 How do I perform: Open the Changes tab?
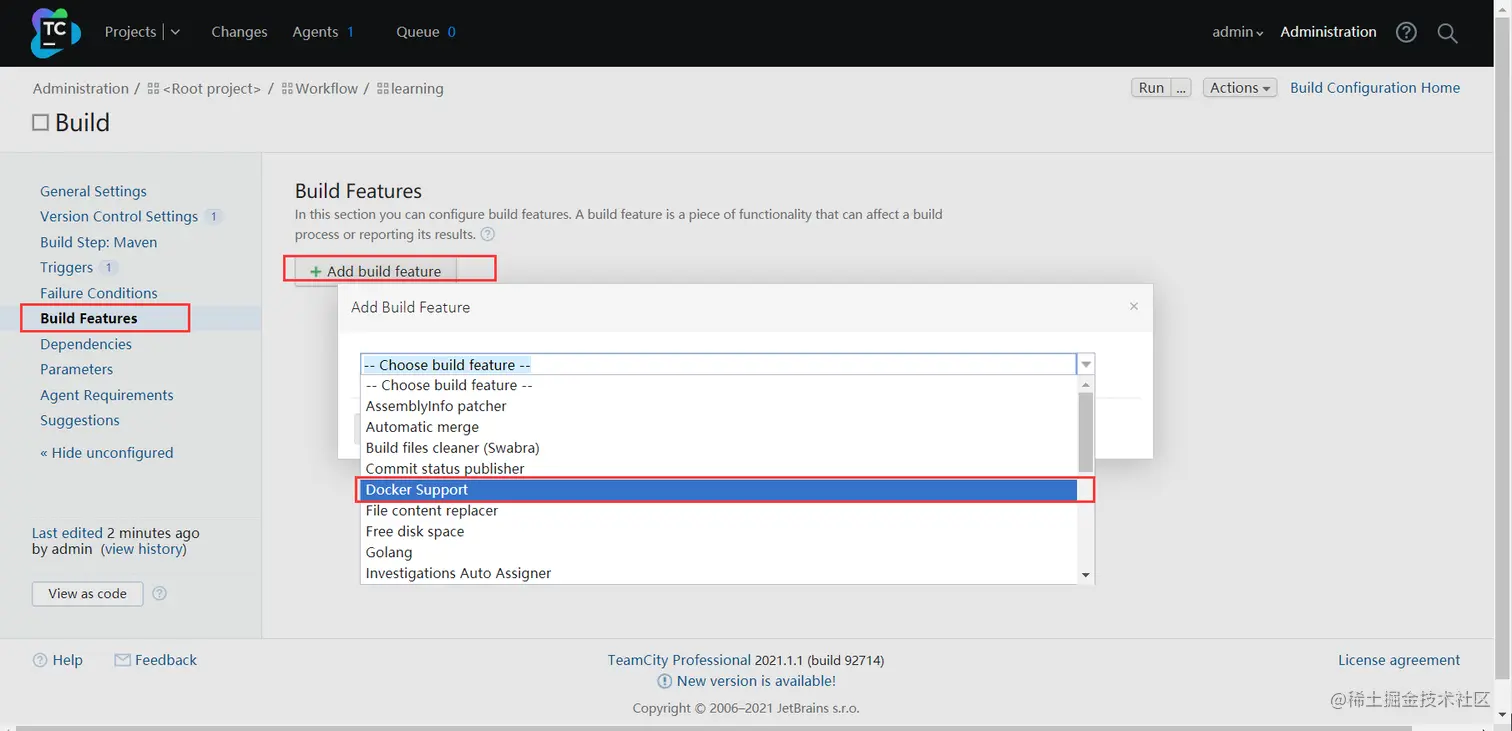[239, 32]
